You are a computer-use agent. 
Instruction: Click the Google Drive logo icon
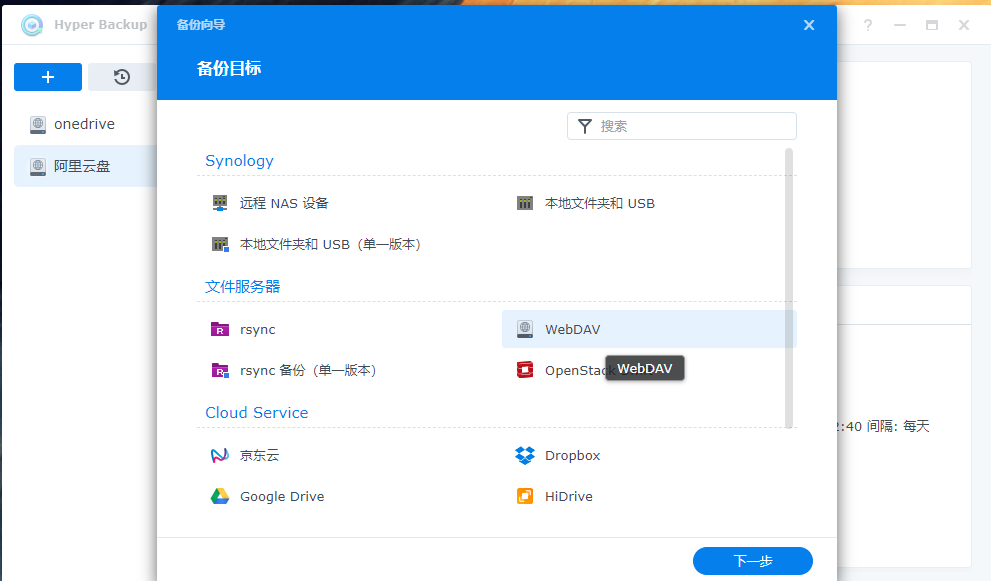pos(219,496)
